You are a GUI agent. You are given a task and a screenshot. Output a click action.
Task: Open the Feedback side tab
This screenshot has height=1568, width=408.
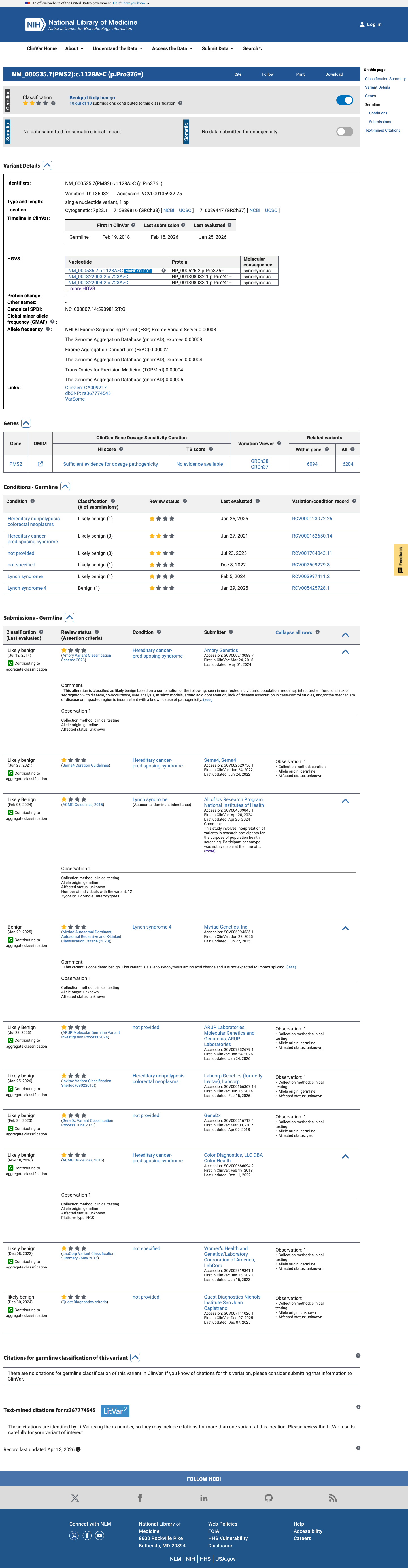(401, 560)
